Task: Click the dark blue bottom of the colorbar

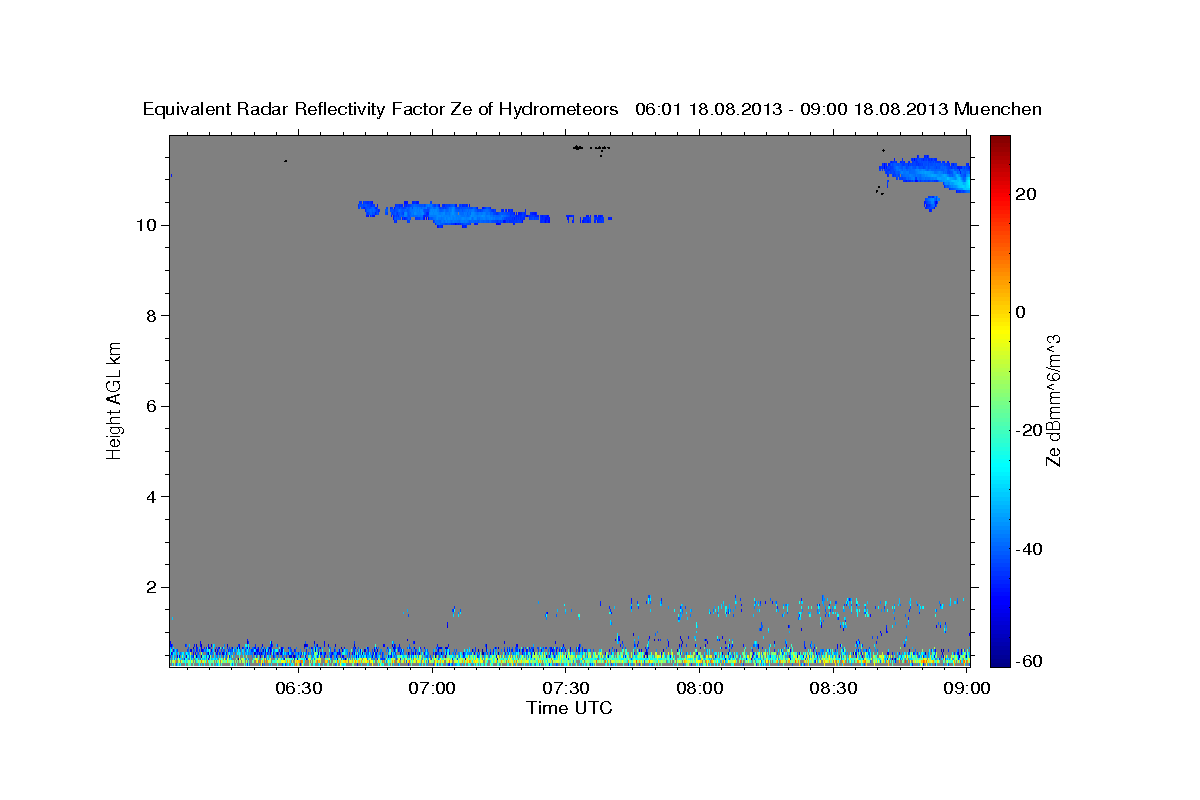Action: coord(1000,656)
